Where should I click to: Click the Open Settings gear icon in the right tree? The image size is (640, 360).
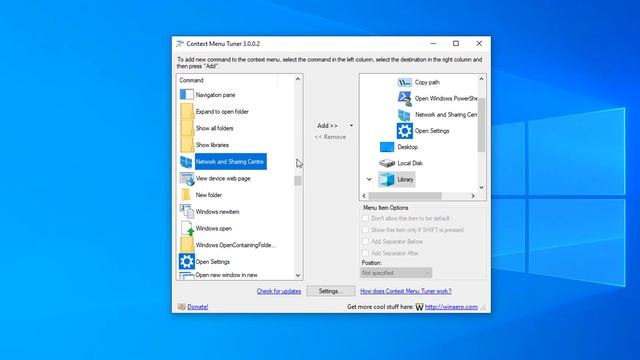(404, 131)
